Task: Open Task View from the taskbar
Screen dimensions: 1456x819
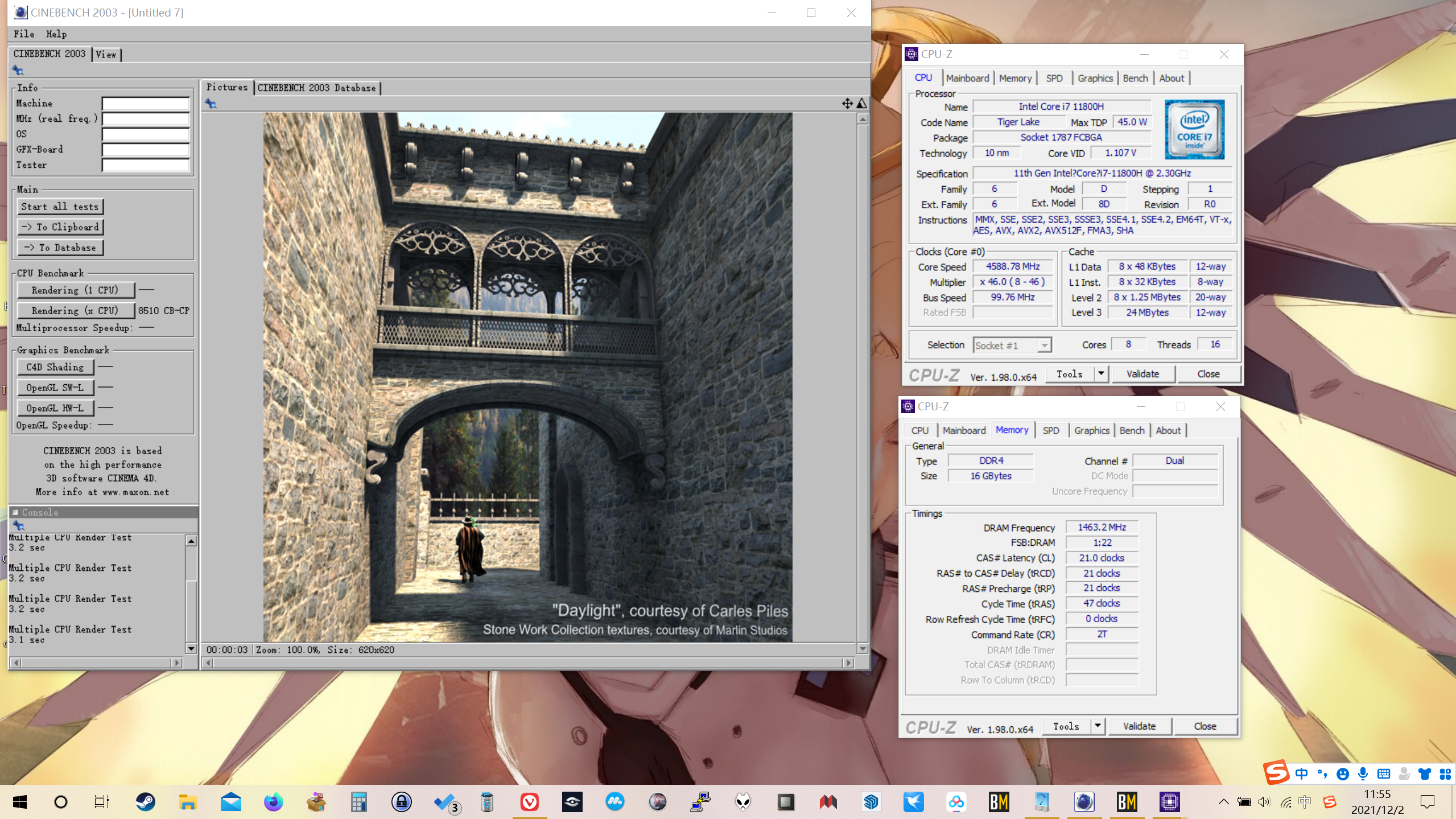Action: tap(102, 802)
